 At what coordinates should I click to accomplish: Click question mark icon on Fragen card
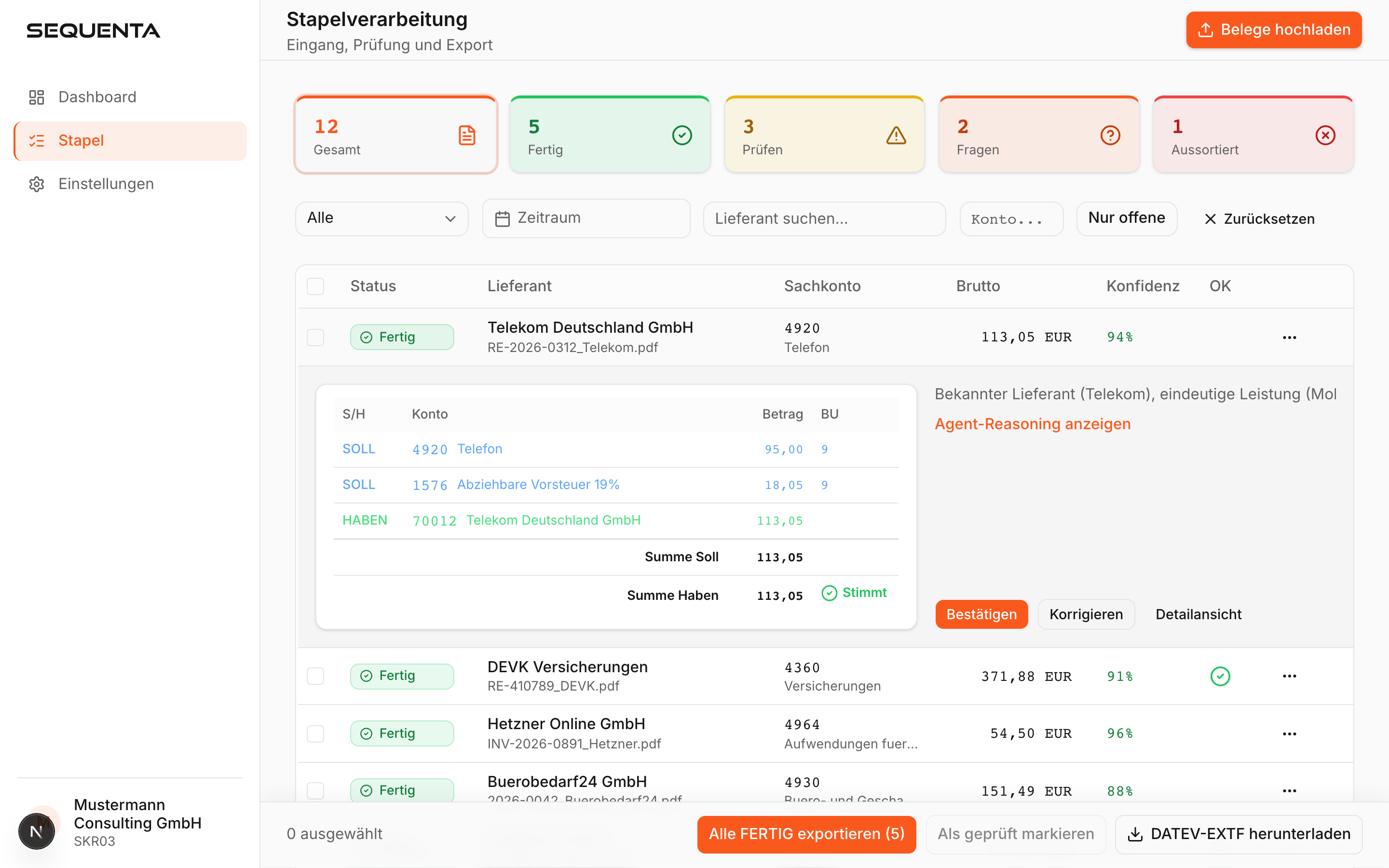pos(1110,136)
